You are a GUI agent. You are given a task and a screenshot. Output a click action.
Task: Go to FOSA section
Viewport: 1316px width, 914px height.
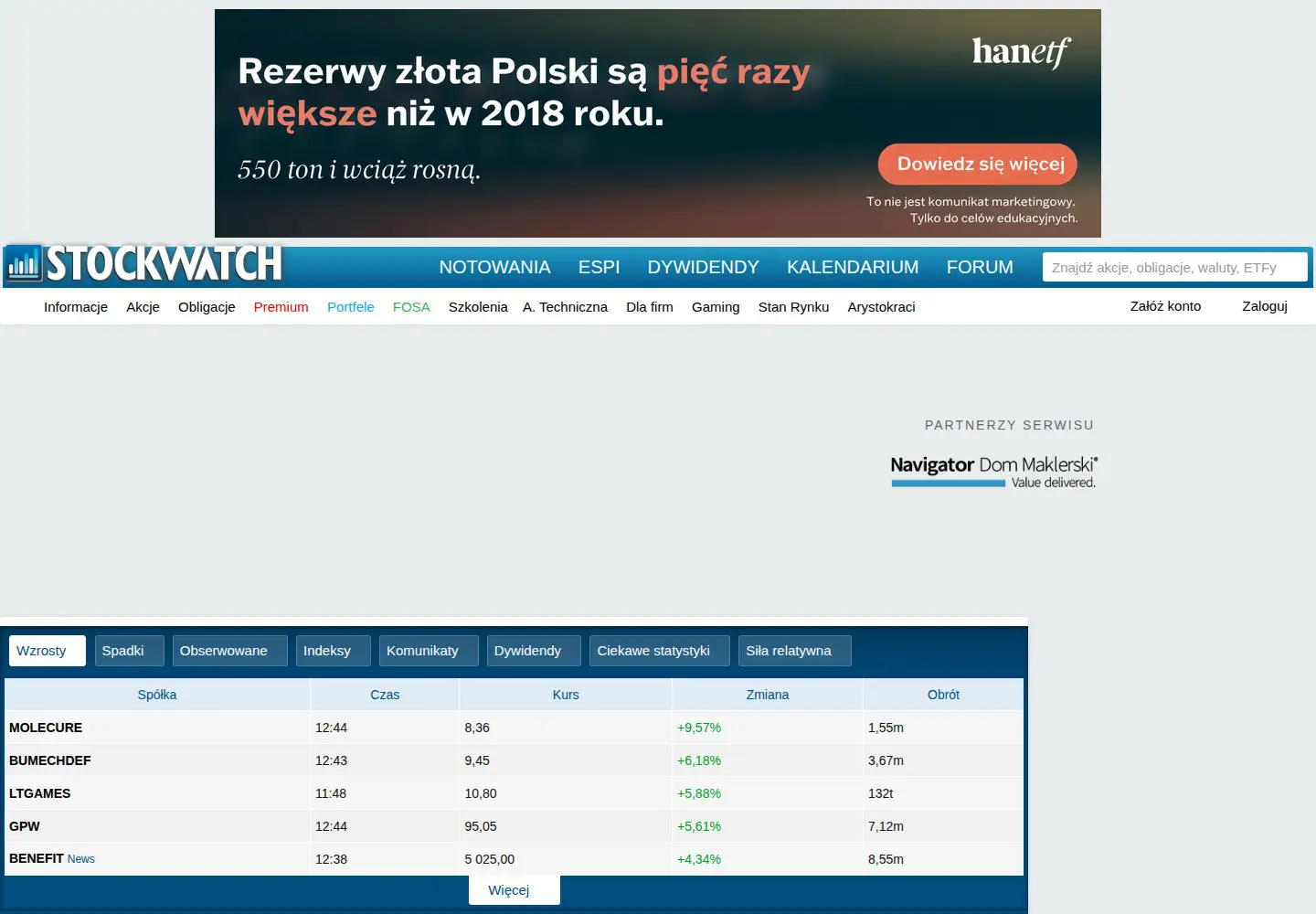pyautogui.click(x=411, y=307)
